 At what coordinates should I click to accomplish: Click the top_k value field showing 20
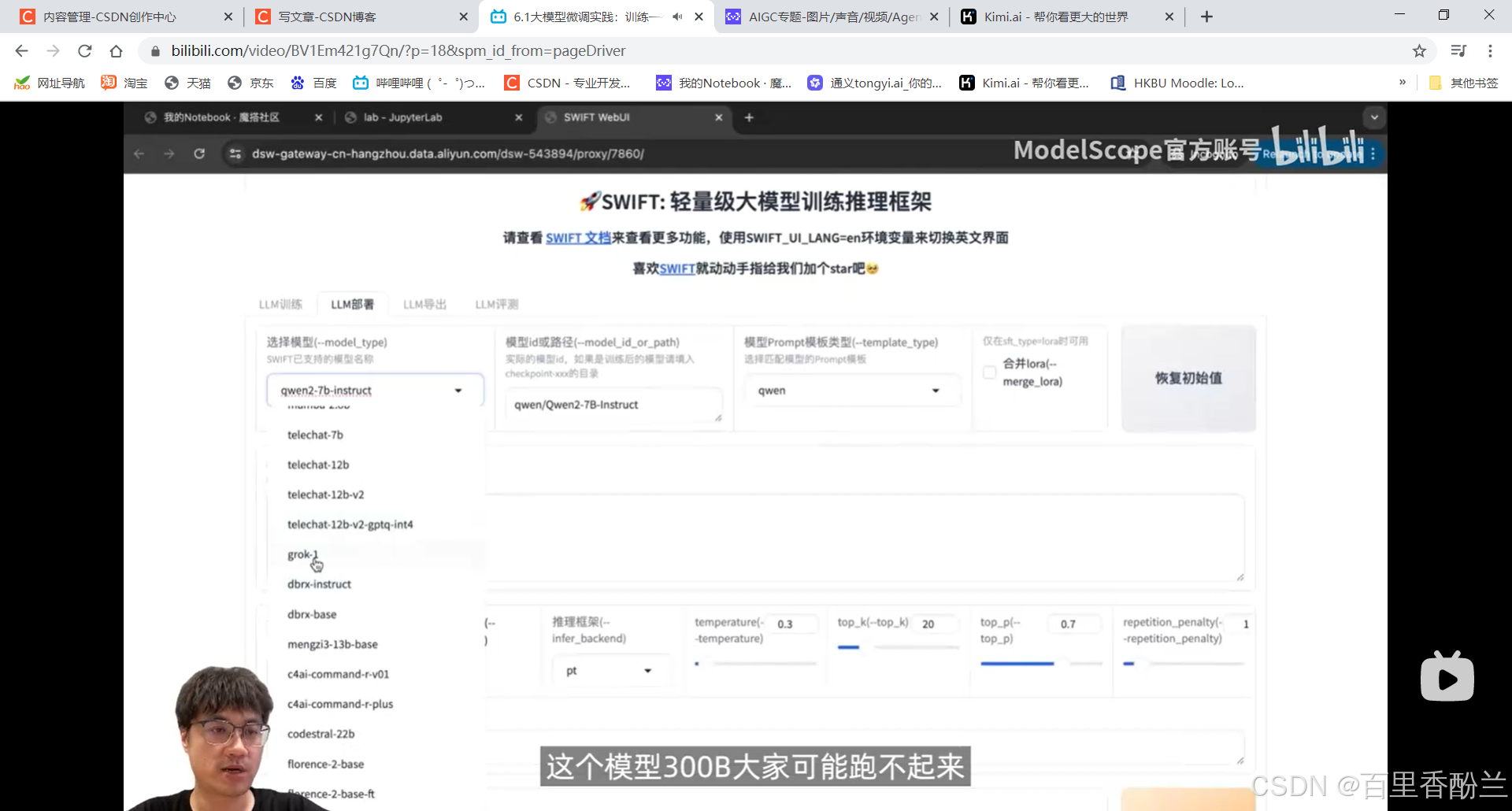coord(936,624)
